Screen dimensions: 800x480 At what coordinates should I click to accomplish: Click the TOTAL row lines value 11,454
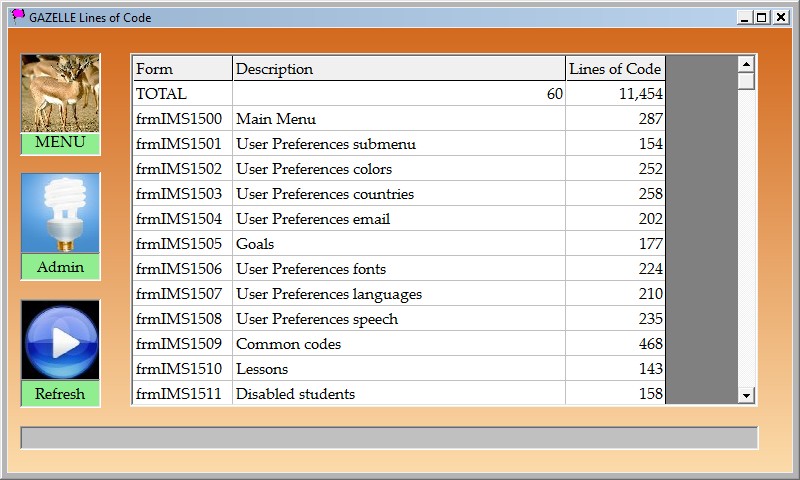point(615,94)
